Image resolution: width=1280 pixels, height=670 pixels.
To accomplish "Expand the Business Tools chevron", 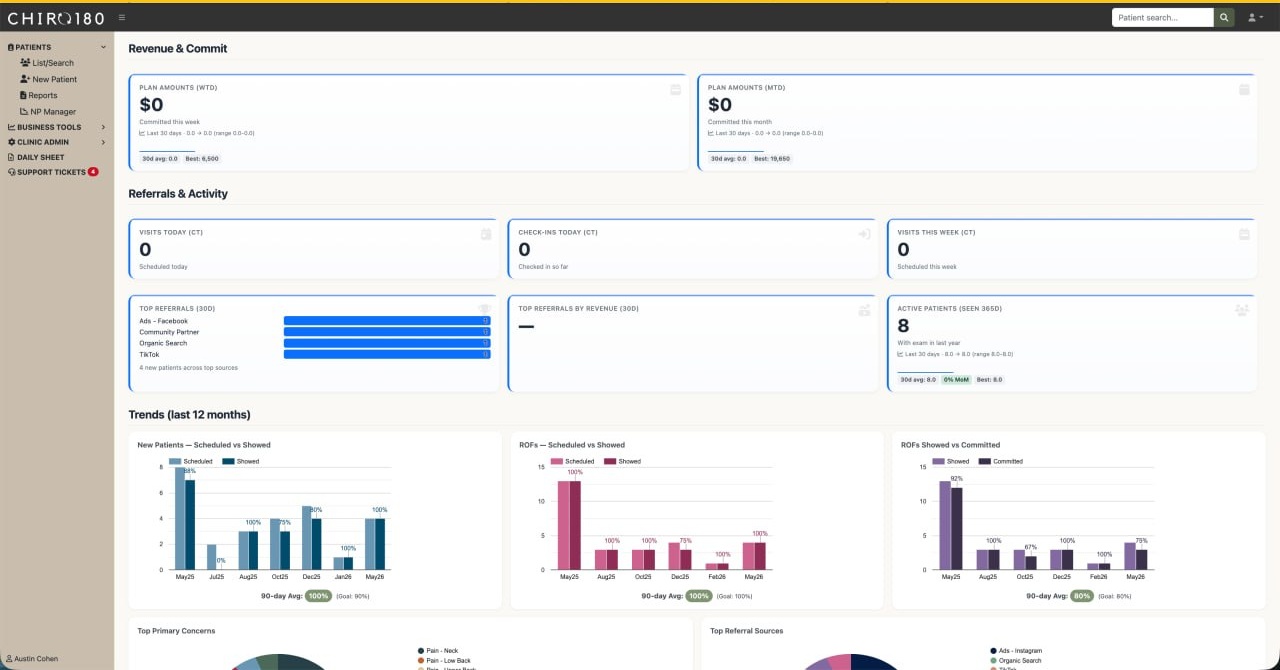I will click(x=103, y=127).
